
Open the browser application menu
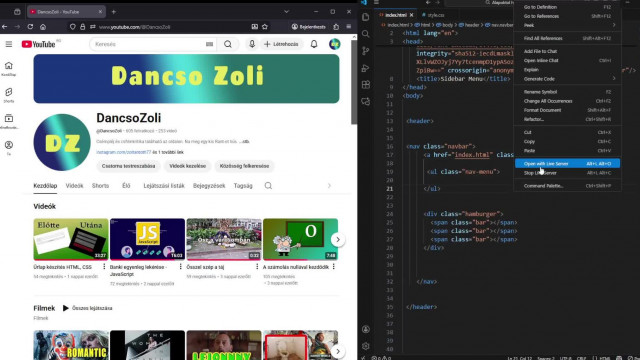tap(349, 27)
